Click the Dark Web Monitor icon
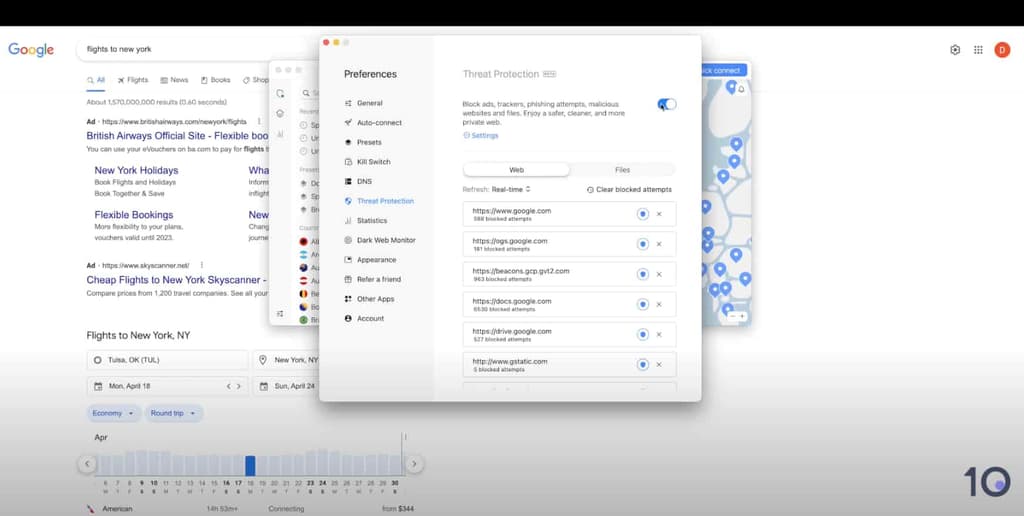This screenshot has height=516, width=1024. click(x=348, y=240)
